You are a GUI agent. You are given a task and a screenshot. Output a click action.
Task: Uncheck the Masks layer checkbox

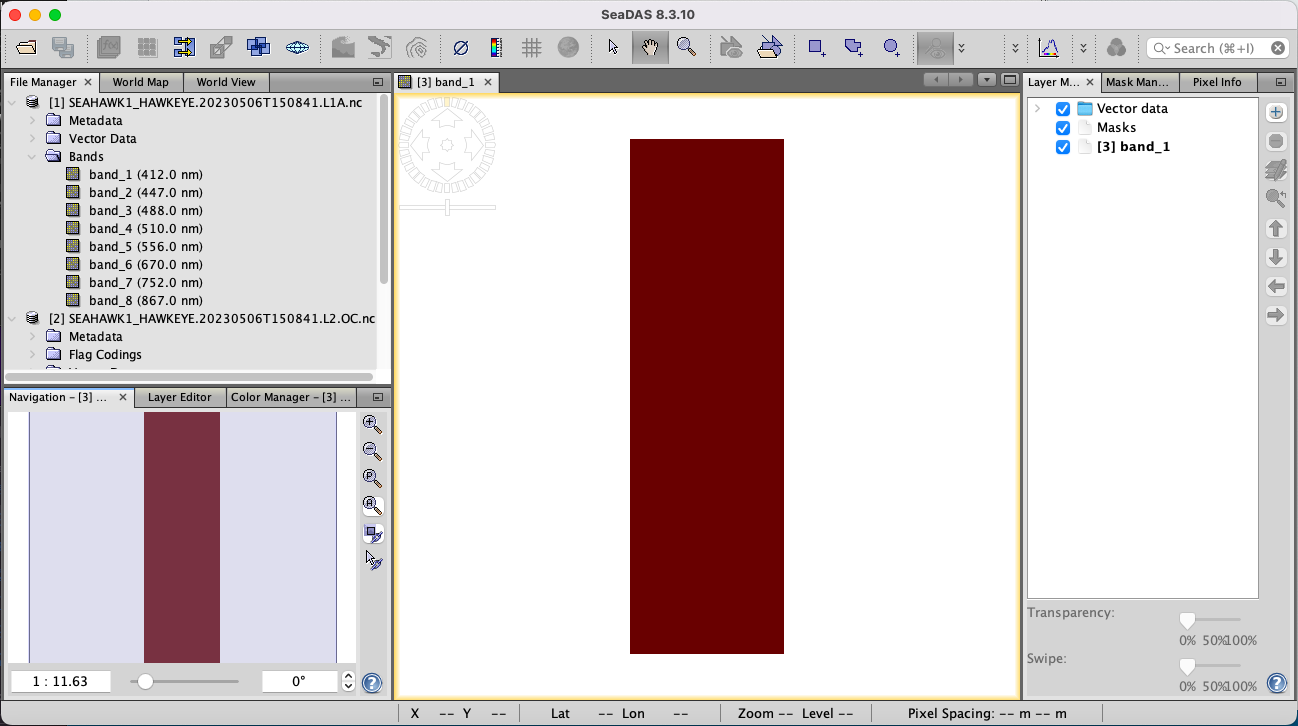point(1063,128)
